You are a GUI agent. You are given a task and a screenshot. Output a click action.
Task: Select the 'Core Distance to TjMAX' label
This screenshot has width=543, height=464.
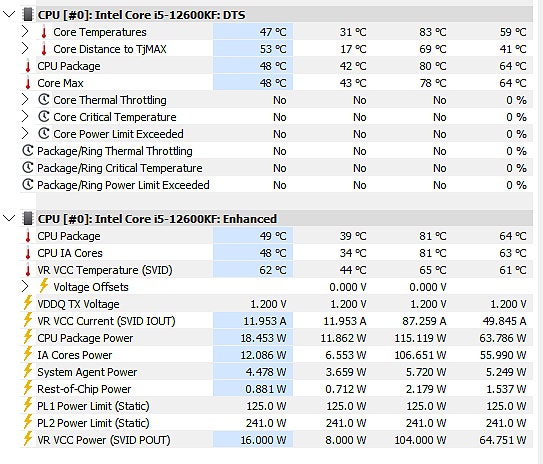[x=110, y=49]
